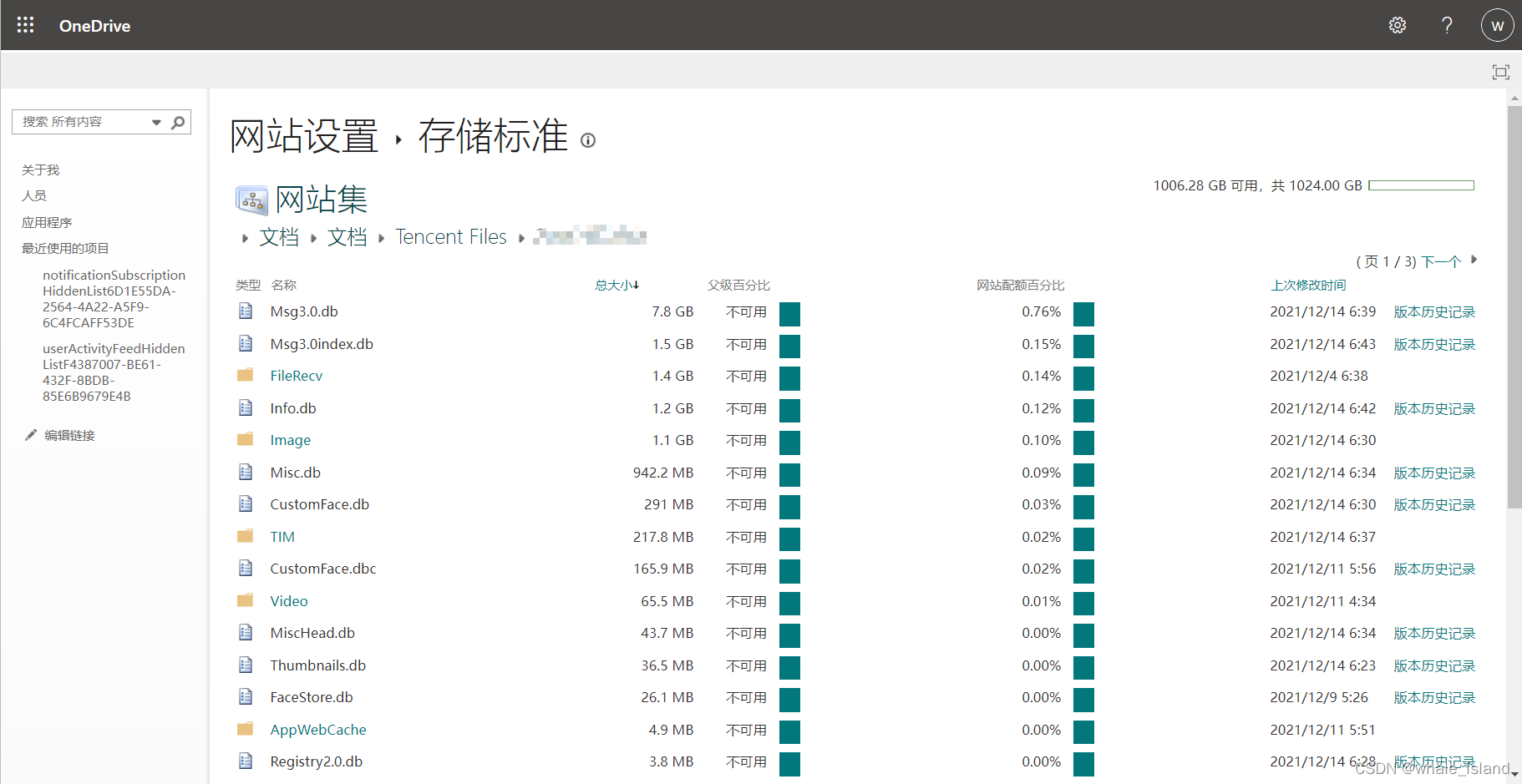This screenshot has width=1522, height=784.
Task: Open the 人员 navigation item
Action: (x=34, y=195)
